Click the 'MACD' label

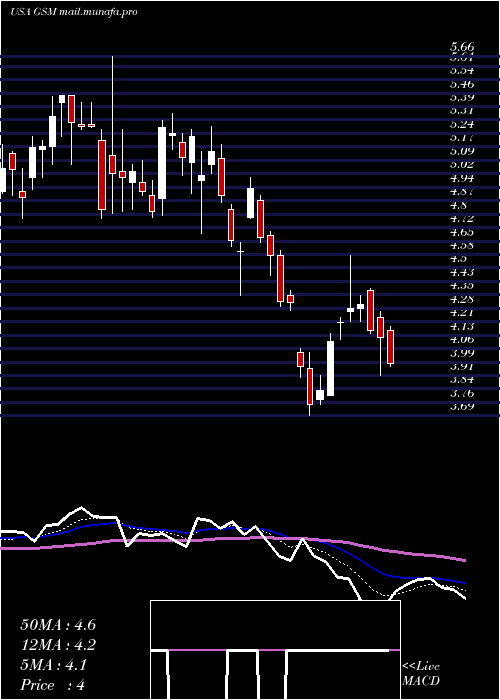(x=421, y=681)
